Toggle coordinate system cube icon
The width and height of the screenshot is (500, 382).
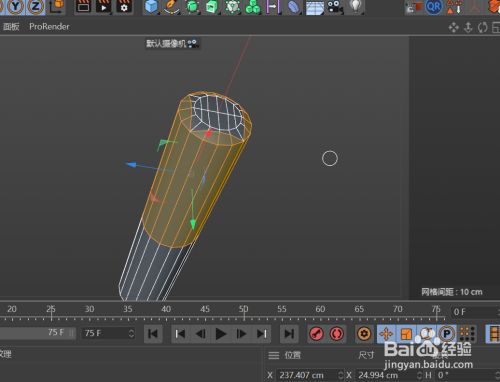click(x=56, y=6)
